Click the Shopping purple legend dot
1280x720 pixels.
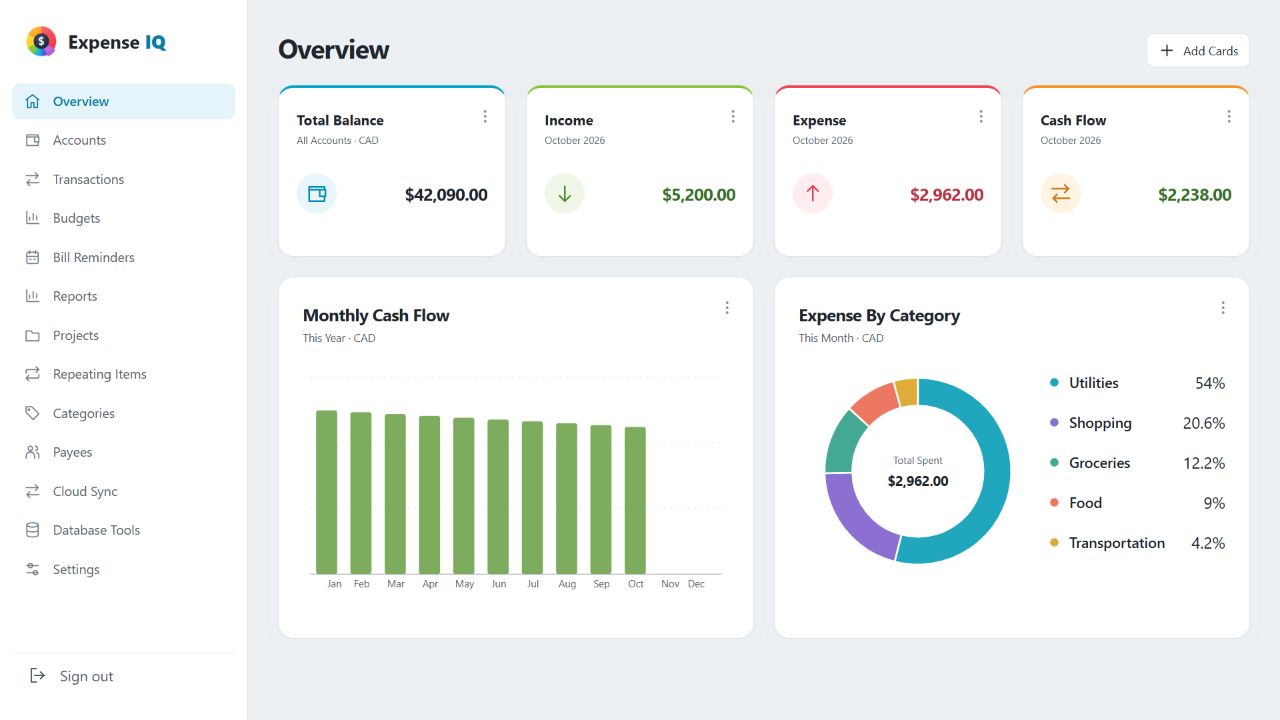point(1054,423)
